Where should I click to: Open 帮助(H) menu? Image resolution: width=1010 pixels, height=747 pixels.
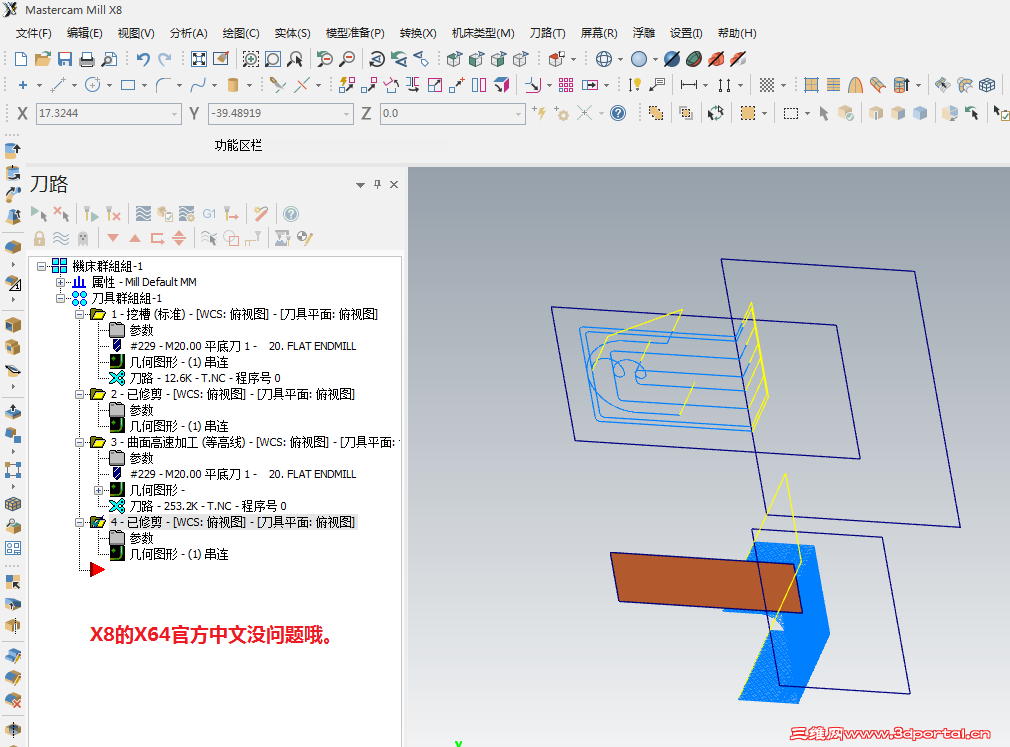coord(737,33)
